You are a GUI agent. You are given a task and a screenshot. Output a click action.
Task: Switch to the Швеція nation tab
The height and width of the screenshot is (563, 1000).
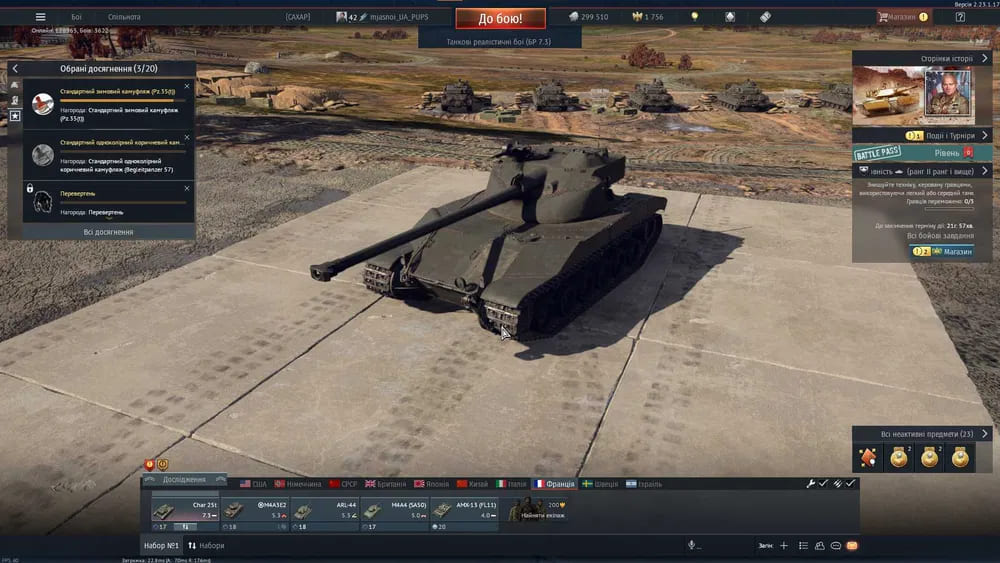point(603,484)
